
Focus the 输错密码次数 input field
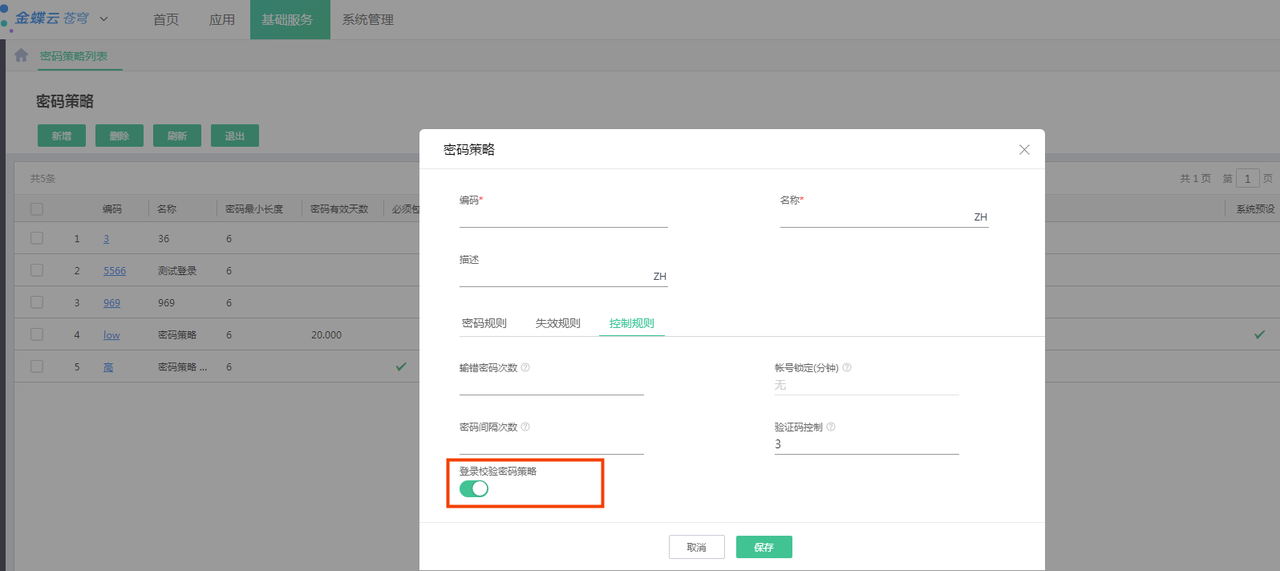pyautogui.click(x=551, y=385)
